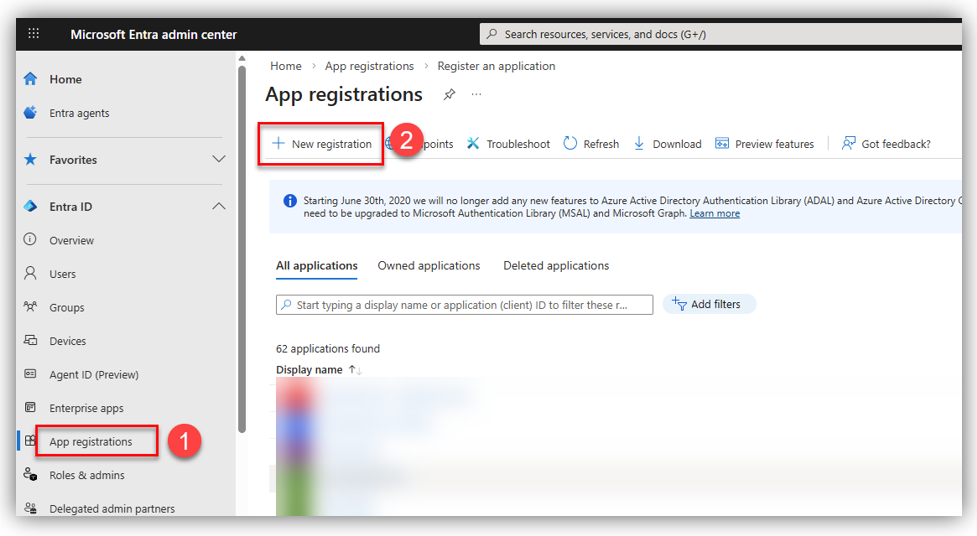Click the sidebar scroll up arrow
The width and height of the screenshot is (977, 536).
[242, 59]
